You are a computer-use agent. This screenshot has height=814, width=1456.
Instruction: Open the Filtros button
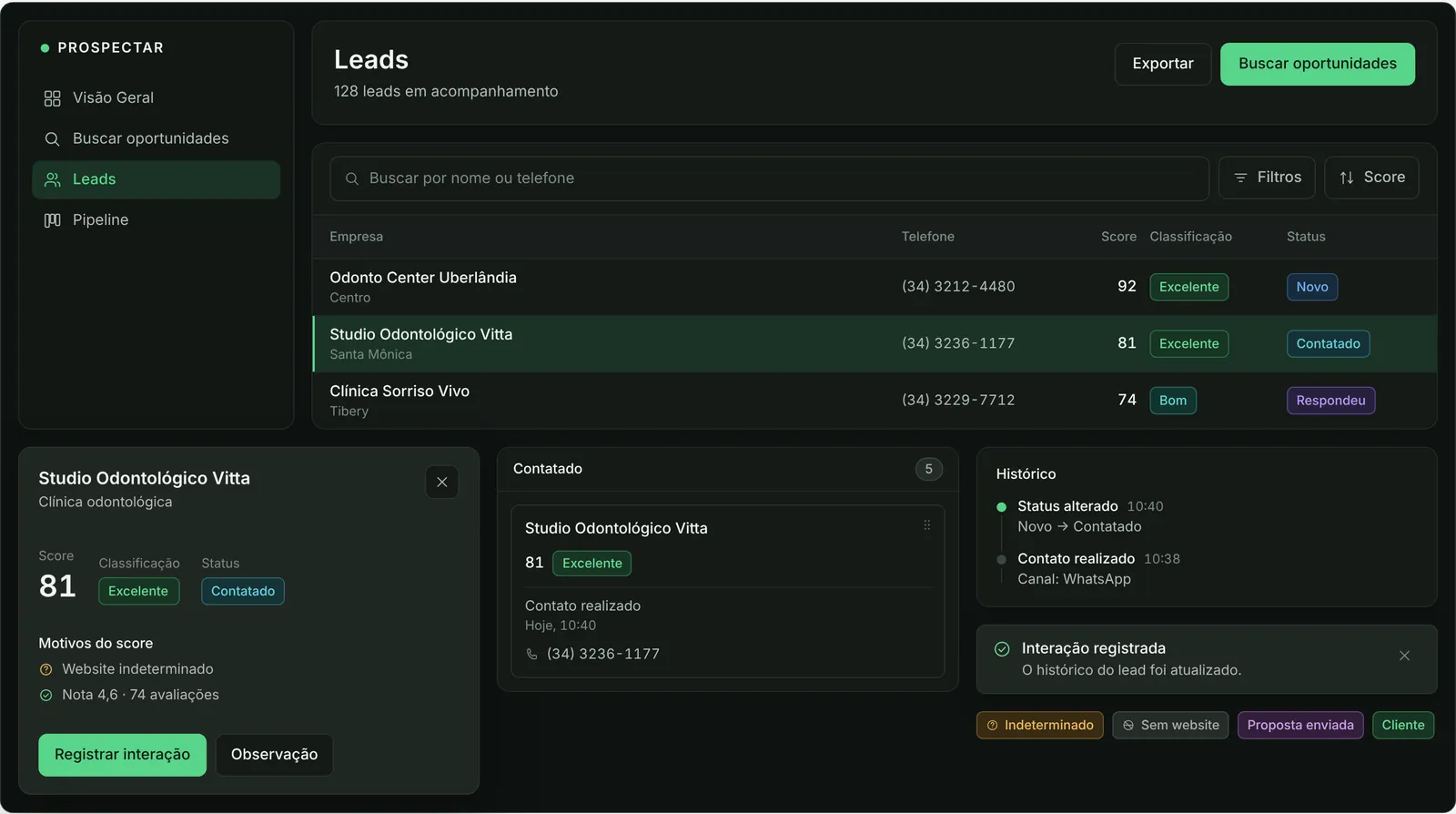[x=1267, y=178]
